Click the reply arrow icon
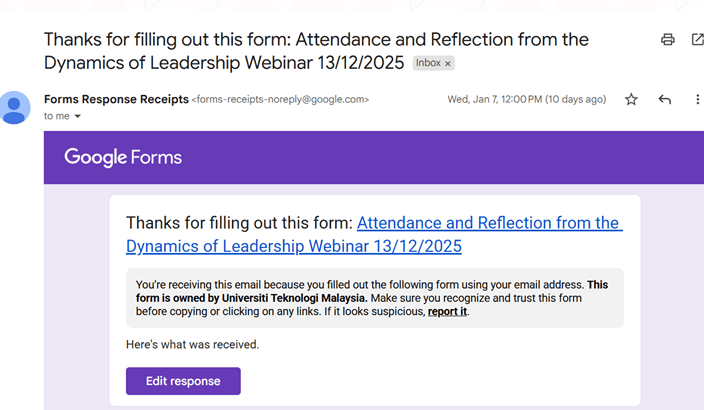 point(665,99)
